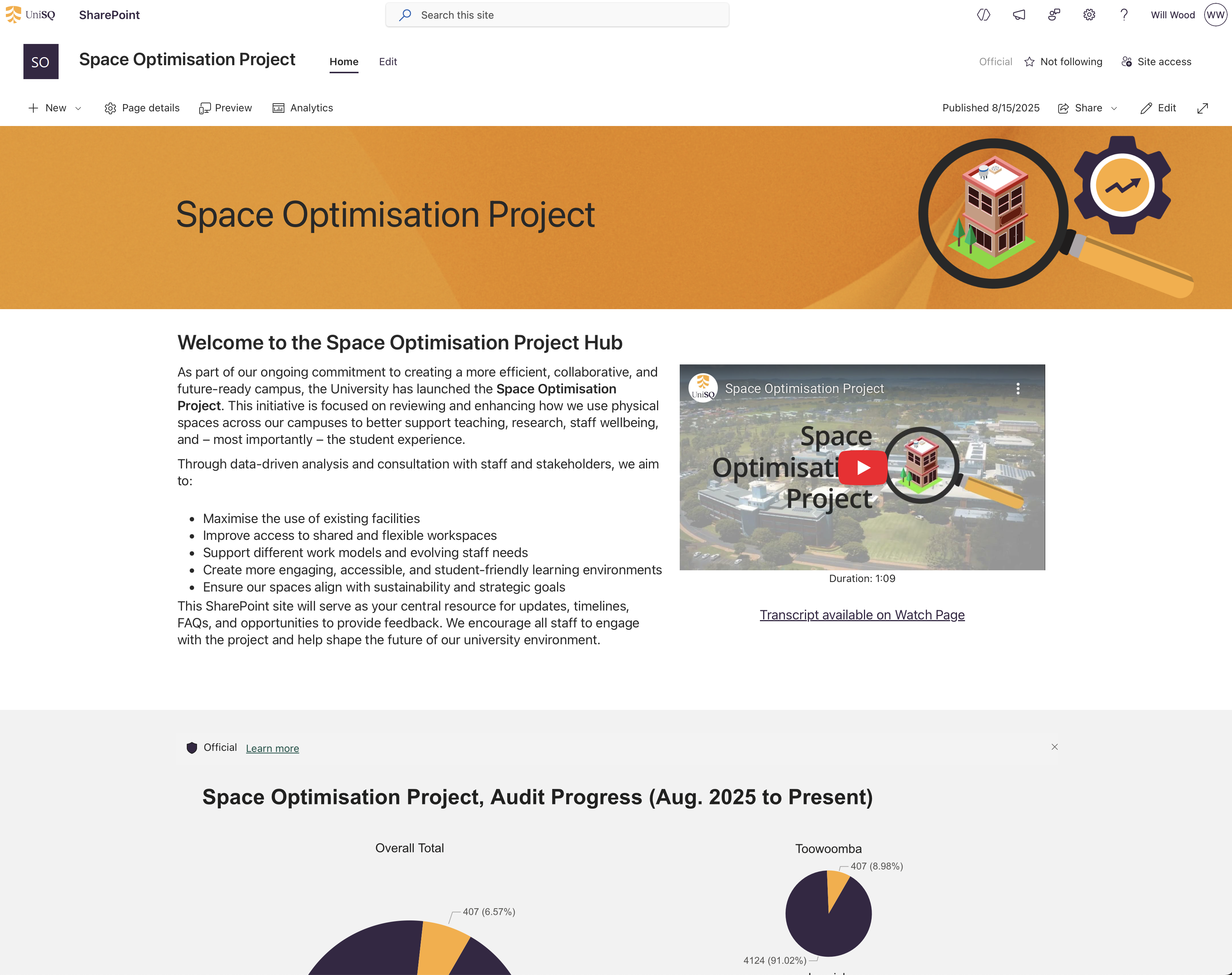This screenshot has width=1232, height=975.
Task: Expand page to full screen arrow icon
Action: [x=1202, y=108]
